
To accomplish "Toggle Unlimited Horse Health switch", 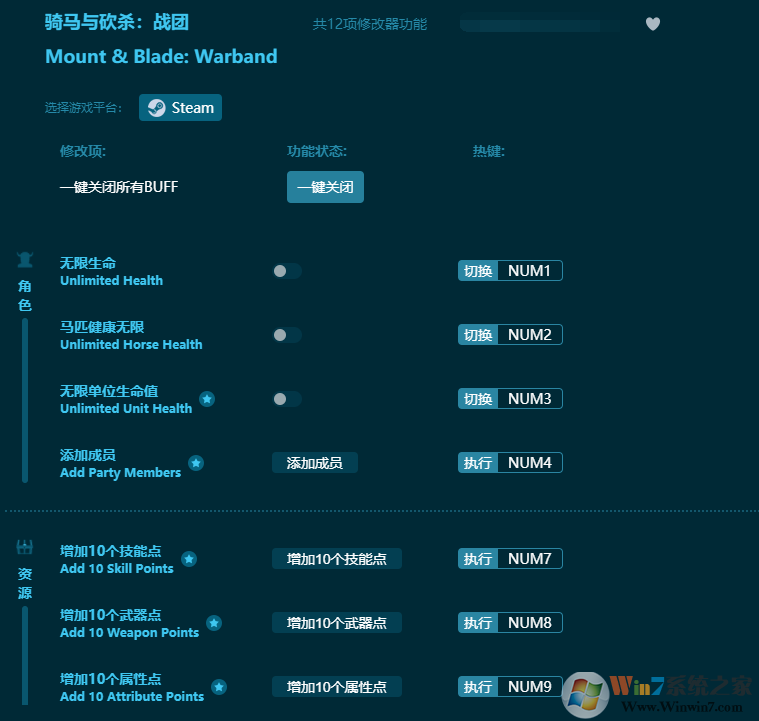I will (287, 335).
